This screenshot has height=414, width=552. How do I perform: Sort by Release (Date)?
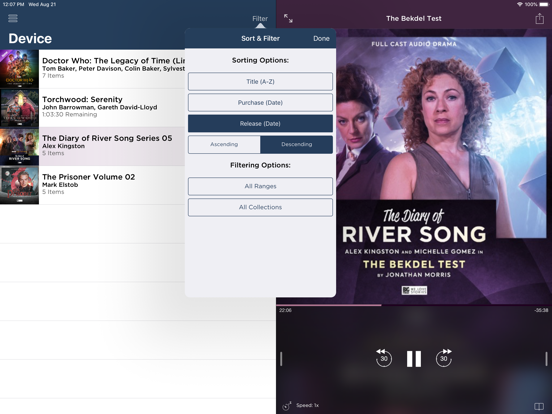pos(260,124)
